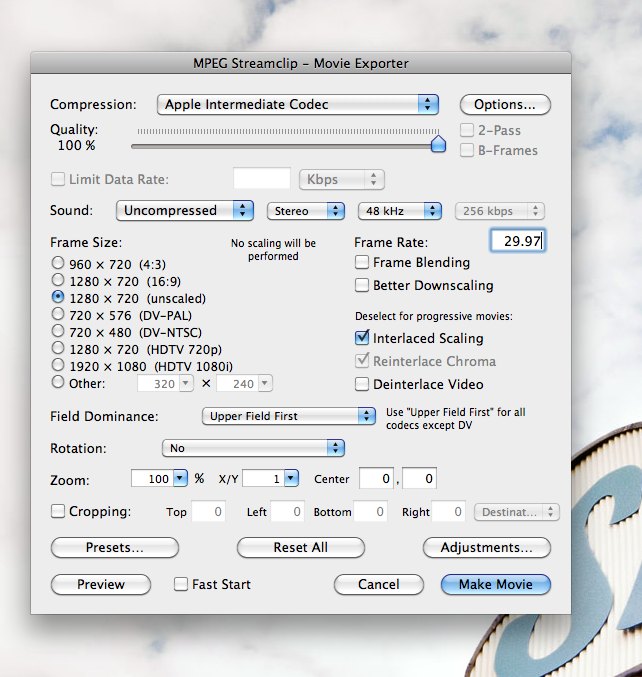Open the Field Dominance dropdown
642x677 pixels.
click(x=289, y=416)
